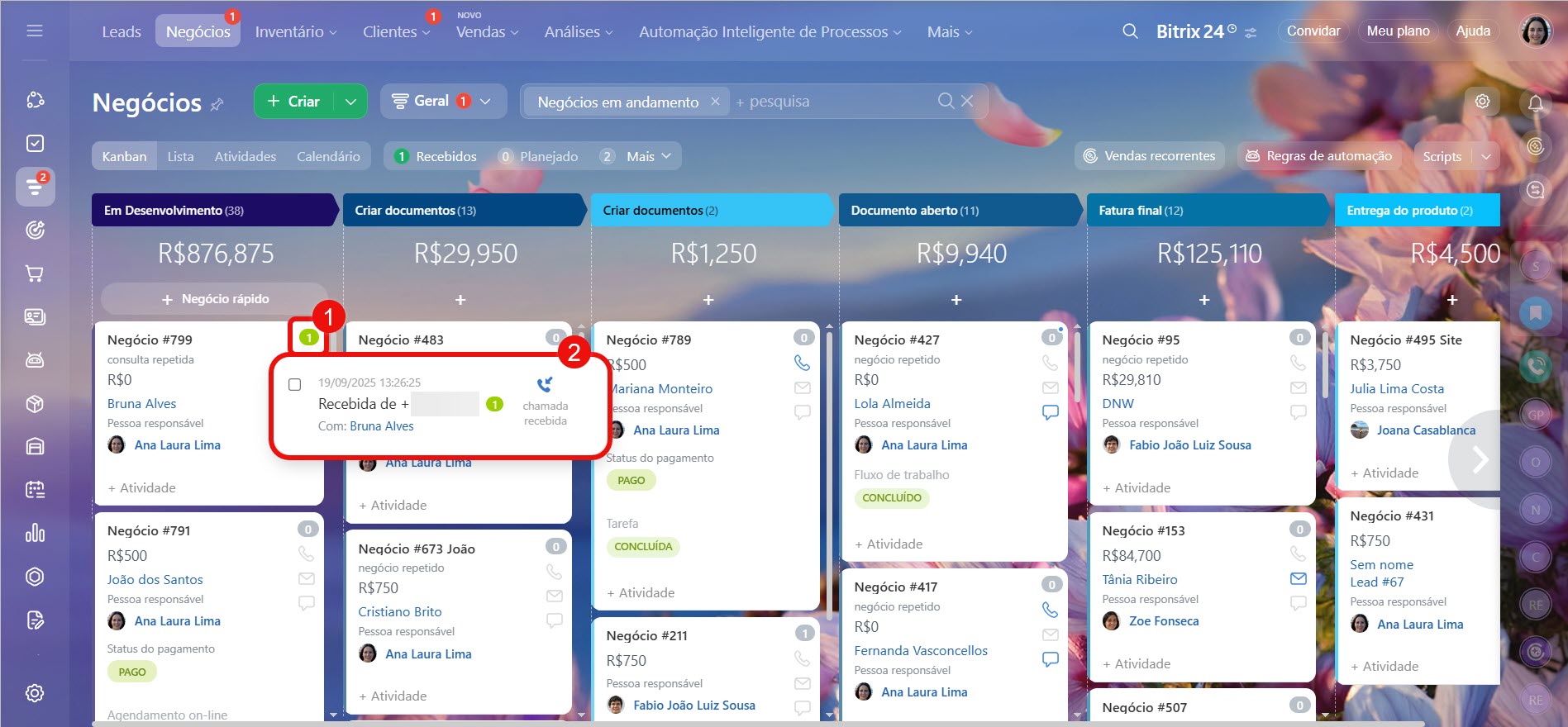Screen dimensions: 1568x727
Task: Expand the Scripts dropdown arrow
Action: [x=1485, y=156]
